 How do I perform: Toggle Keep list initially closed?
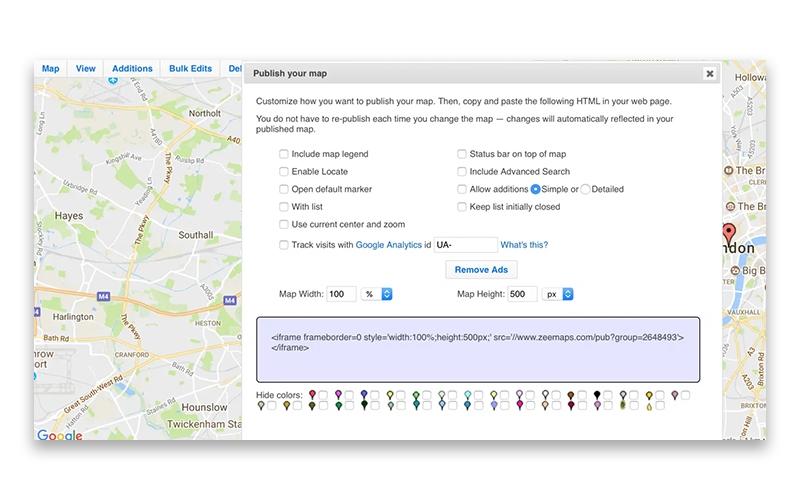(x=462, y=207)
